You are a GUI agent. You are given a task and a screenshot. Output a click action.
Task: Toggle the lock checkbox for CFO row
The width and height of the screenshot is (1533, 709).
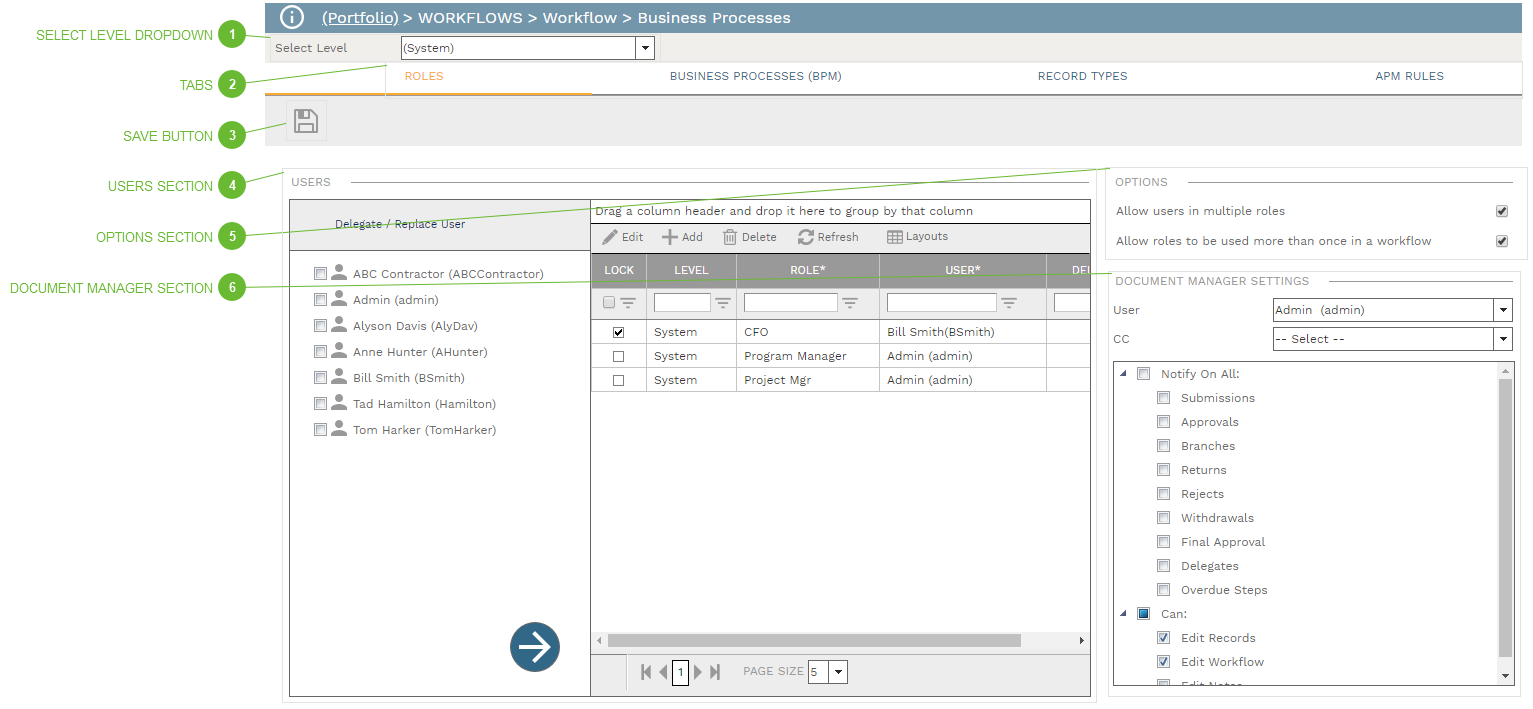pyautogui.click(x=618, y=332)
